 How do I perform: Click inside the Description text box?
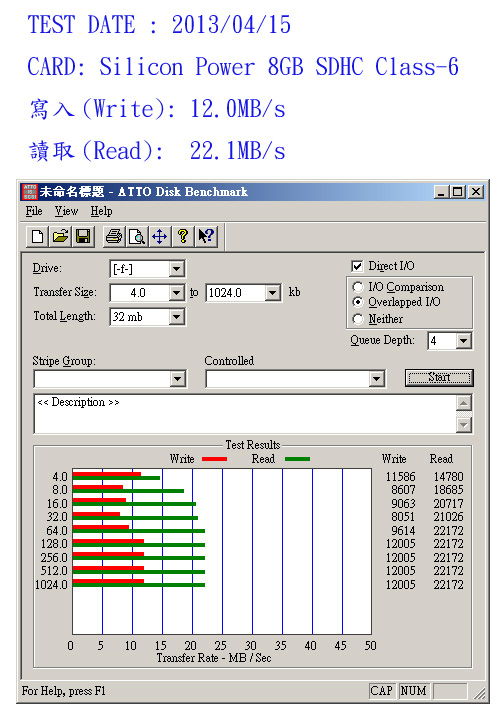pos(245,414)
